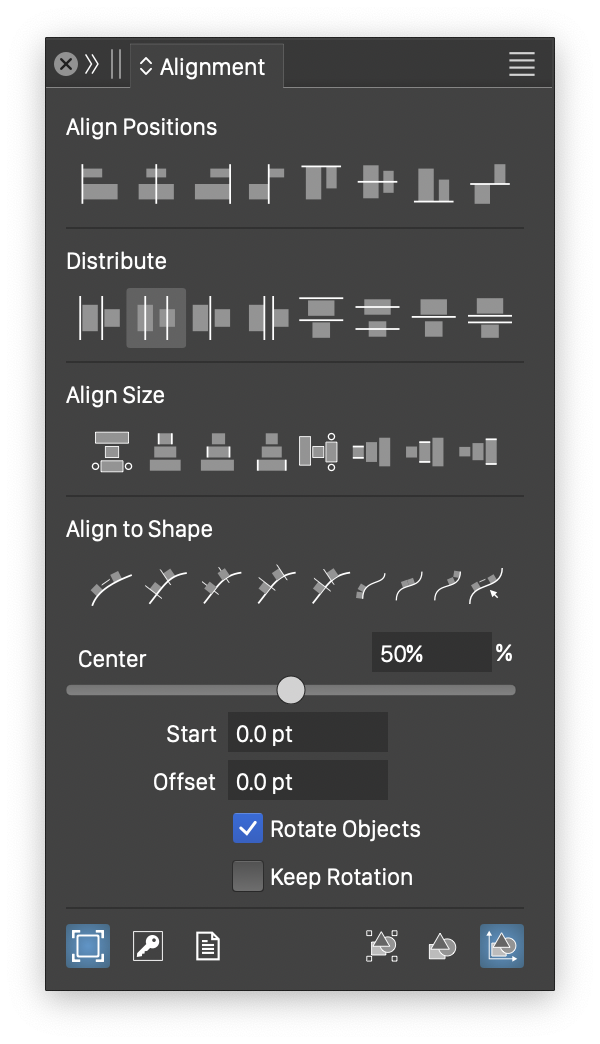The height and width of the screenshot is (1044, 600).
Task: Click the Start value input field
Action: [307, 733]
